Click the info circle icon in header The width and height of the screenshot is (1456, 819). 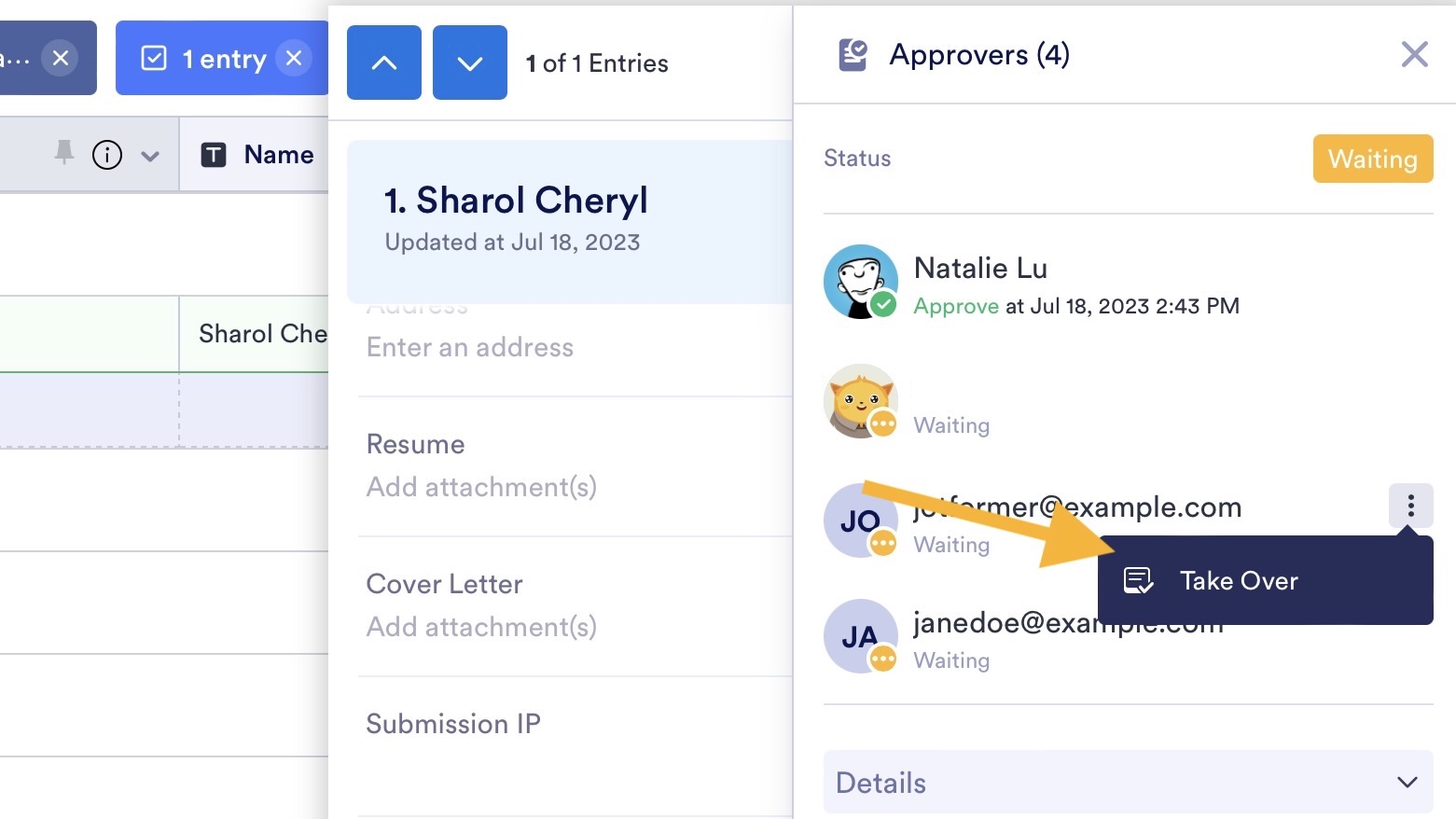(107, 155)
